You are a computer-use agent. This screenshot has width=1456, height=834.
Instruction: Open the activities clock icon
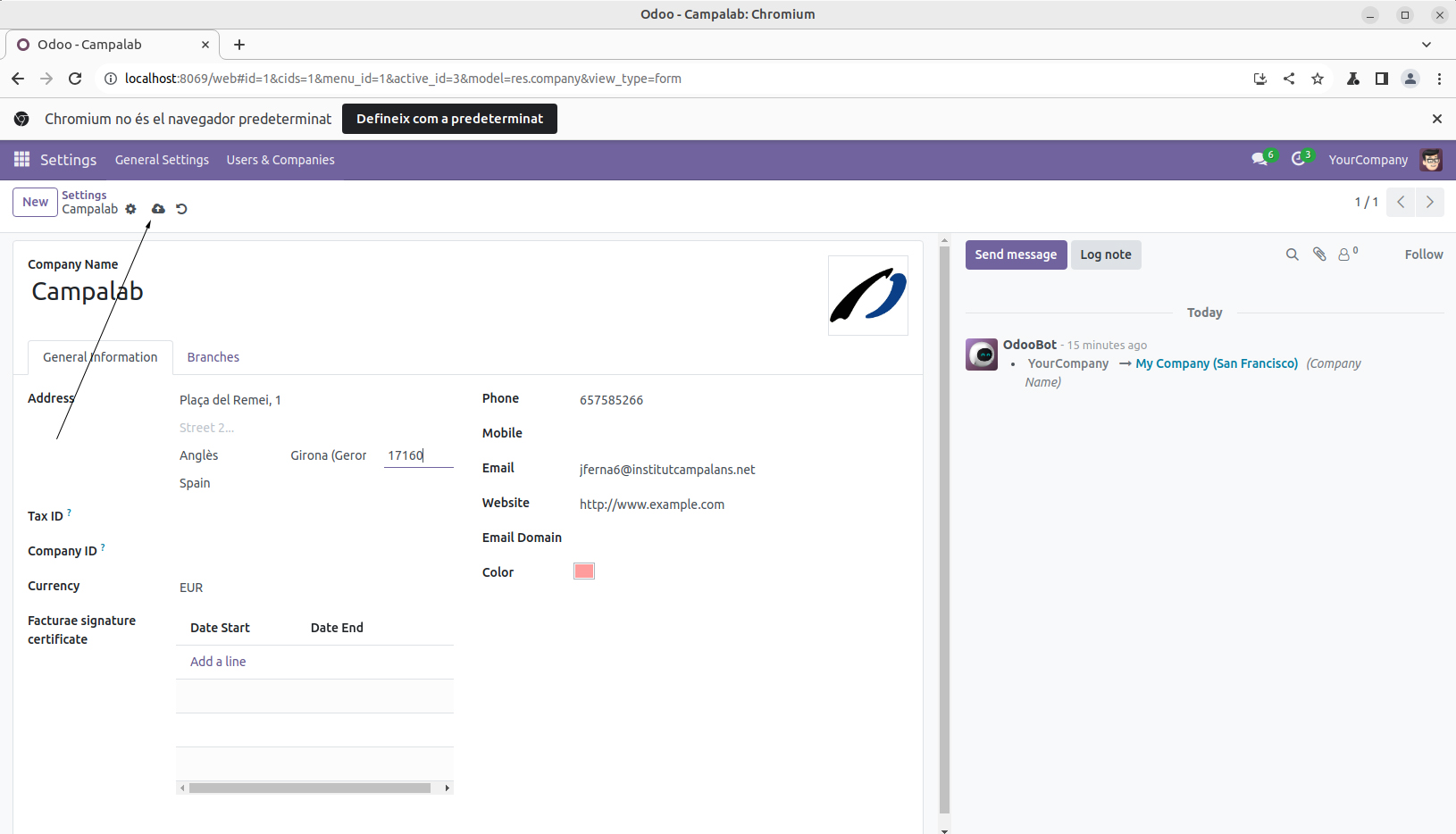click(1299, 159)
